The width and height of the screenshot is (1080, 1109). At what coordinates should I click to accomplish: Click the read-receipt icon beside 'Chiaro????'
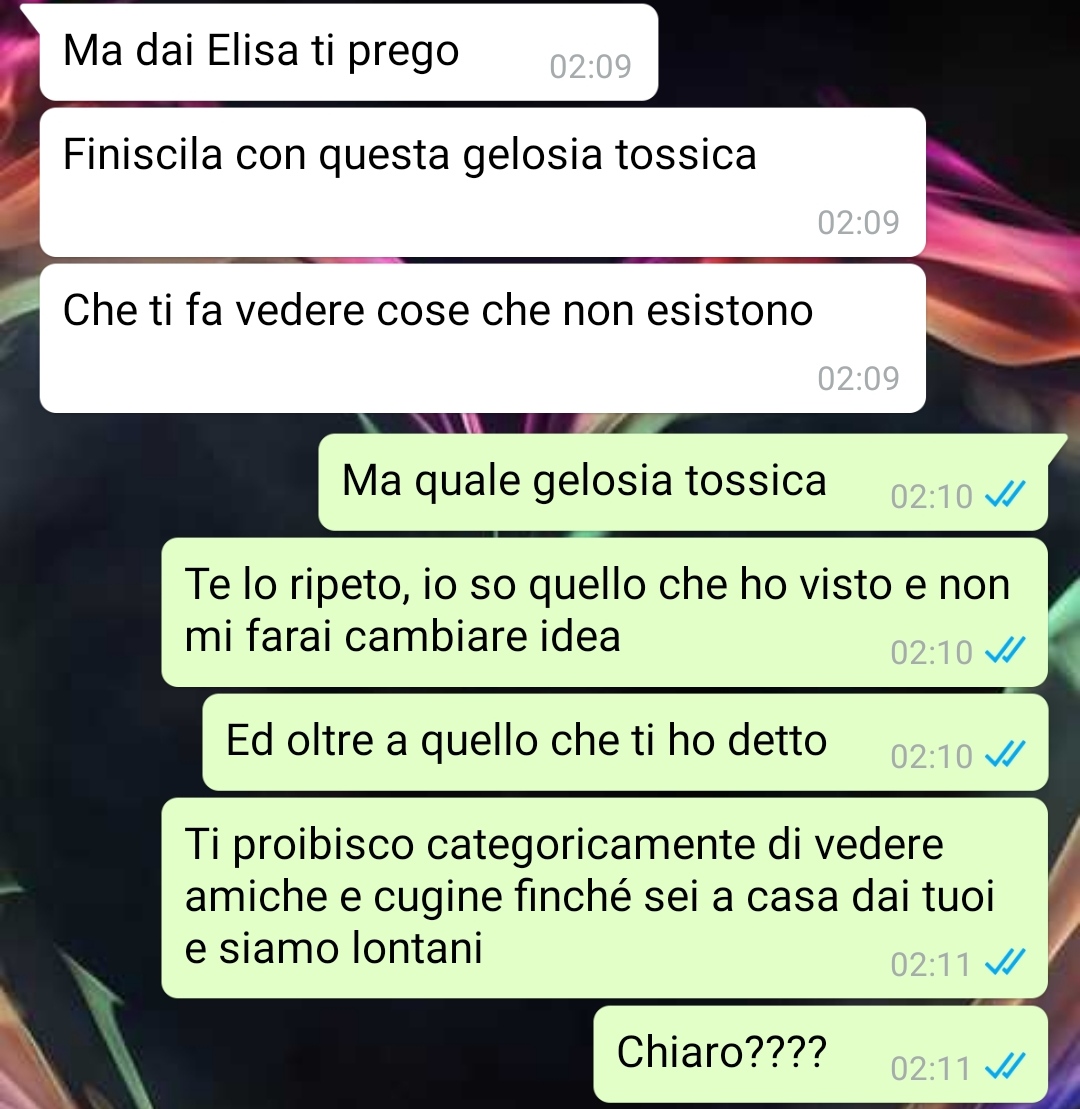click(x=1005, y=1067)
